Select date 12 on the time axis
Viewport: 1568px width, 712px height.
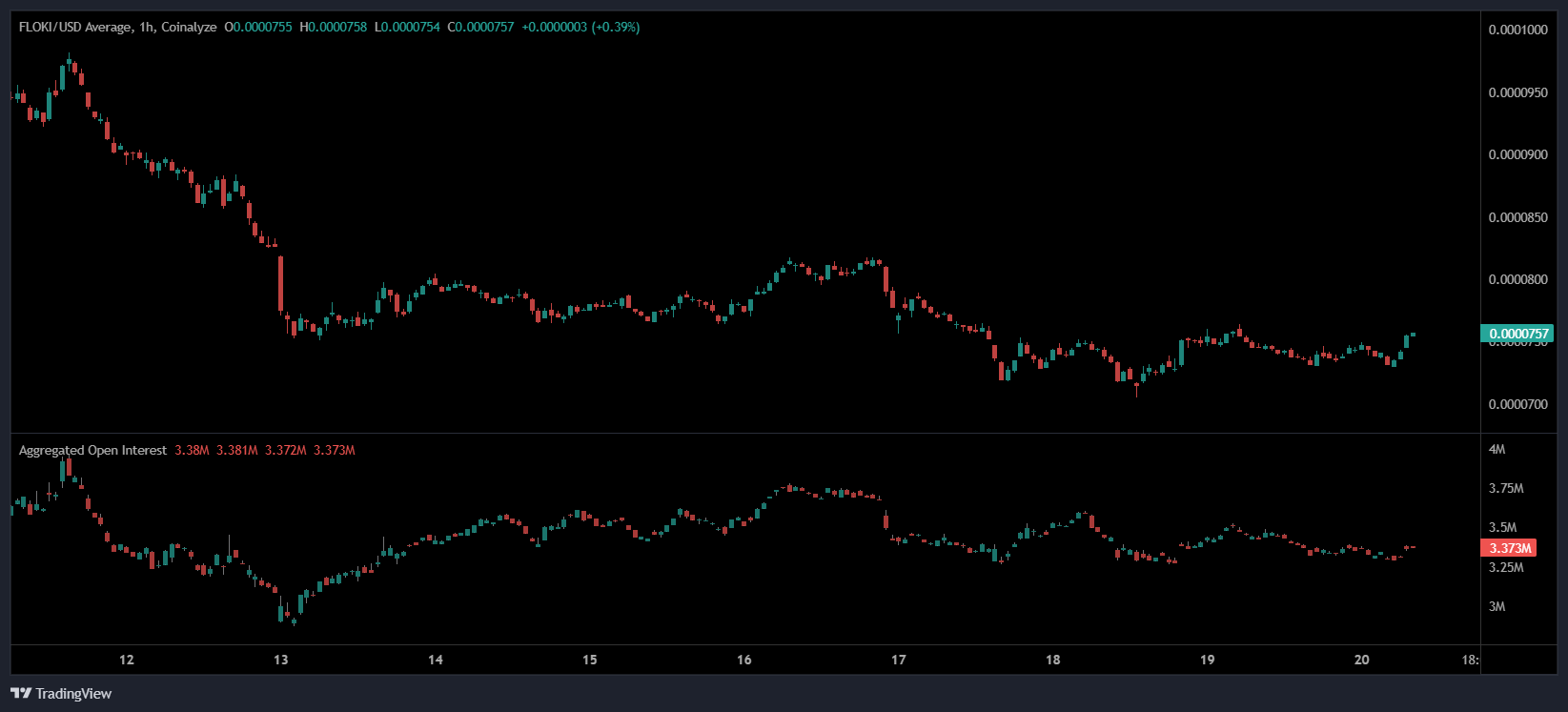[x=127, y=660]
